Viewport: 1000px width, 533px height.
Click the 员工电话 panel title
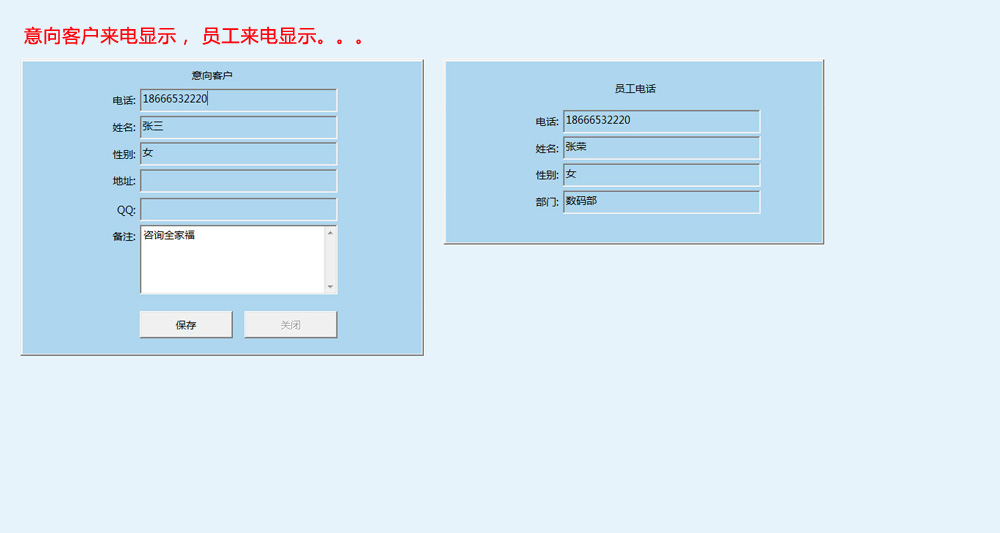tap(635, 89)
